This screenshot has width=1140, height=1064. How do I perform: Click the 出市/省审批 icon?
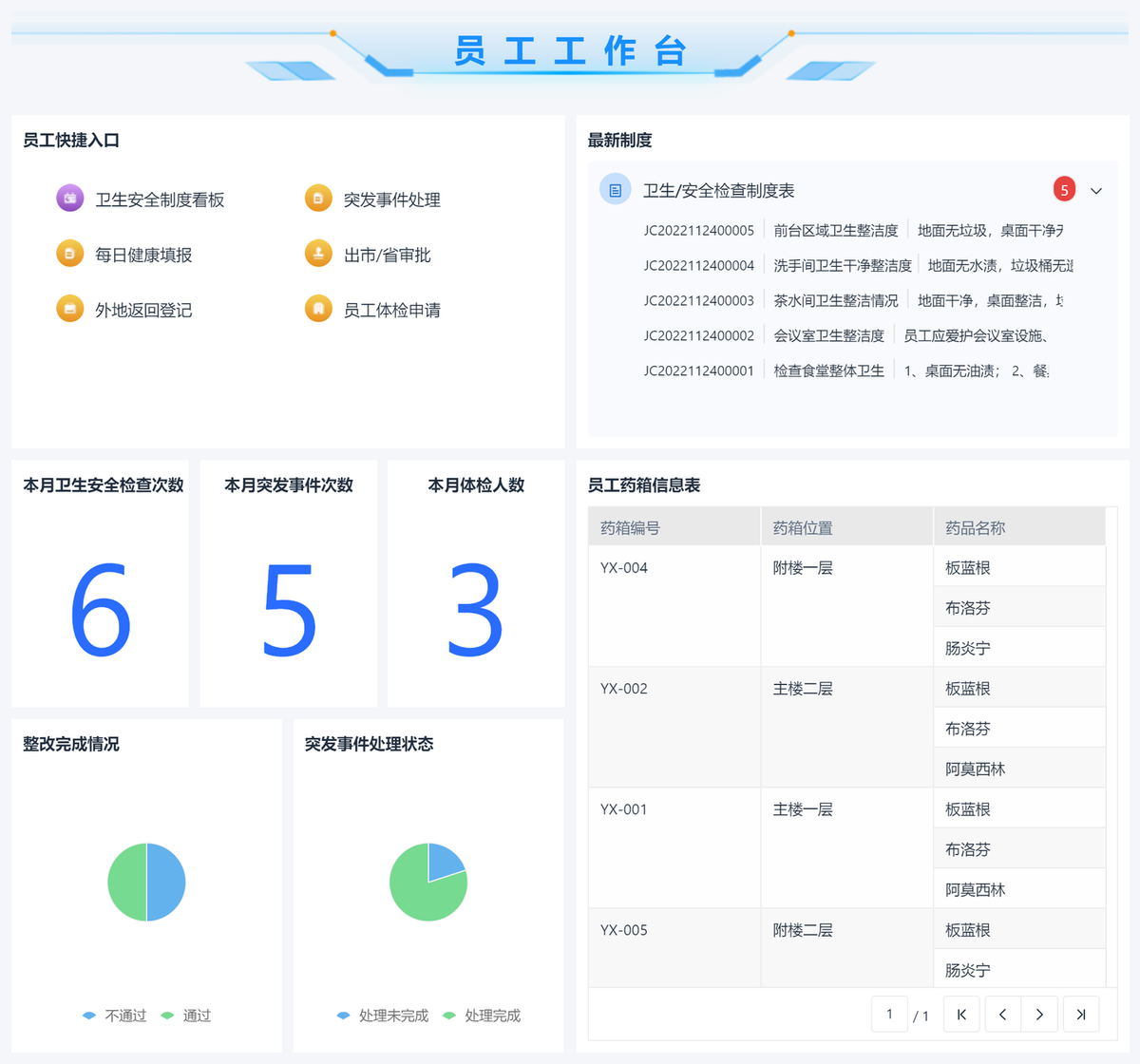pos(317,254)
